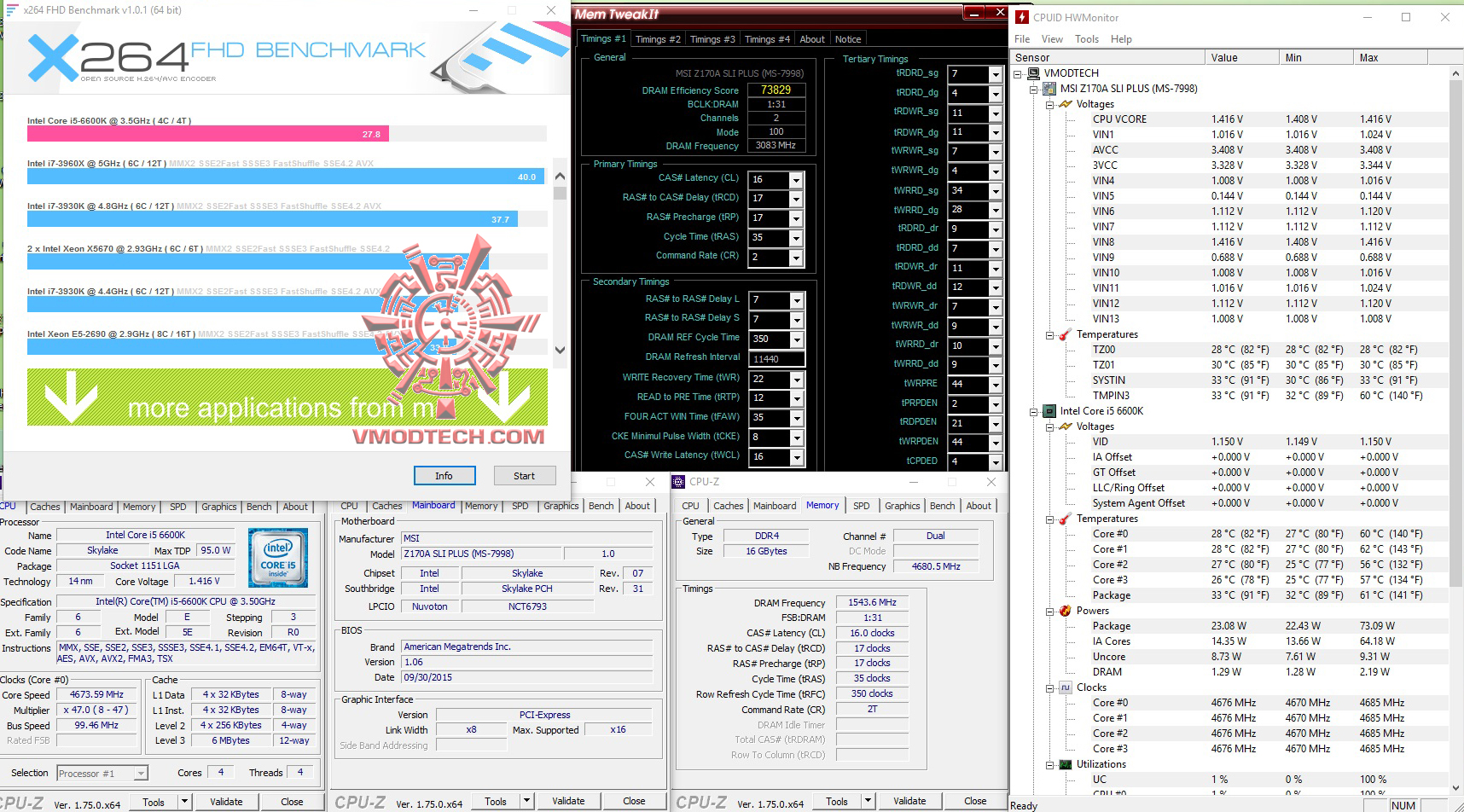
Task: Collapse the Intel Core i5 6600K tree node
Action: tap(1034, 411)
